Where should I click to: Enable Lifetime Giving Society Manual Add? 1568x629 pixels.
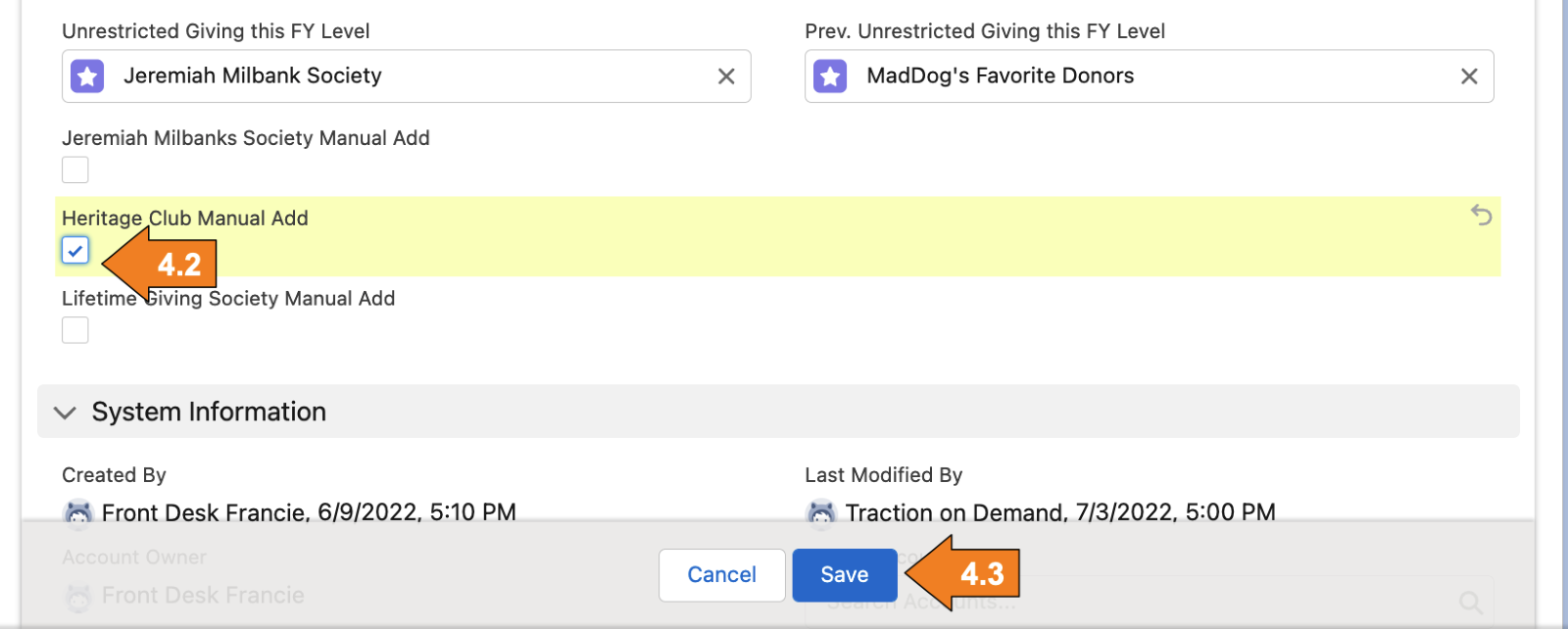pyautogui.click(x=75, y=330)
